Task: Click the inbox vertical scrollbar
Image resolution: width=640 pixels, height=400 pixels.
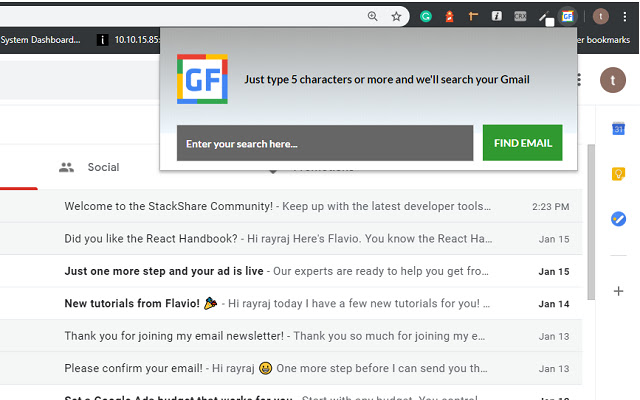Action: point(591,222)
